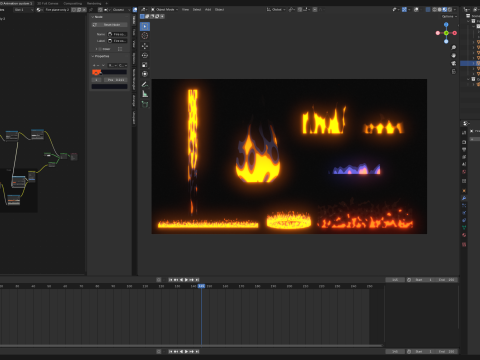Click the blue Z axis on navigation gizmo
This screenshot has width=480, height=360.
pos(446,25)
